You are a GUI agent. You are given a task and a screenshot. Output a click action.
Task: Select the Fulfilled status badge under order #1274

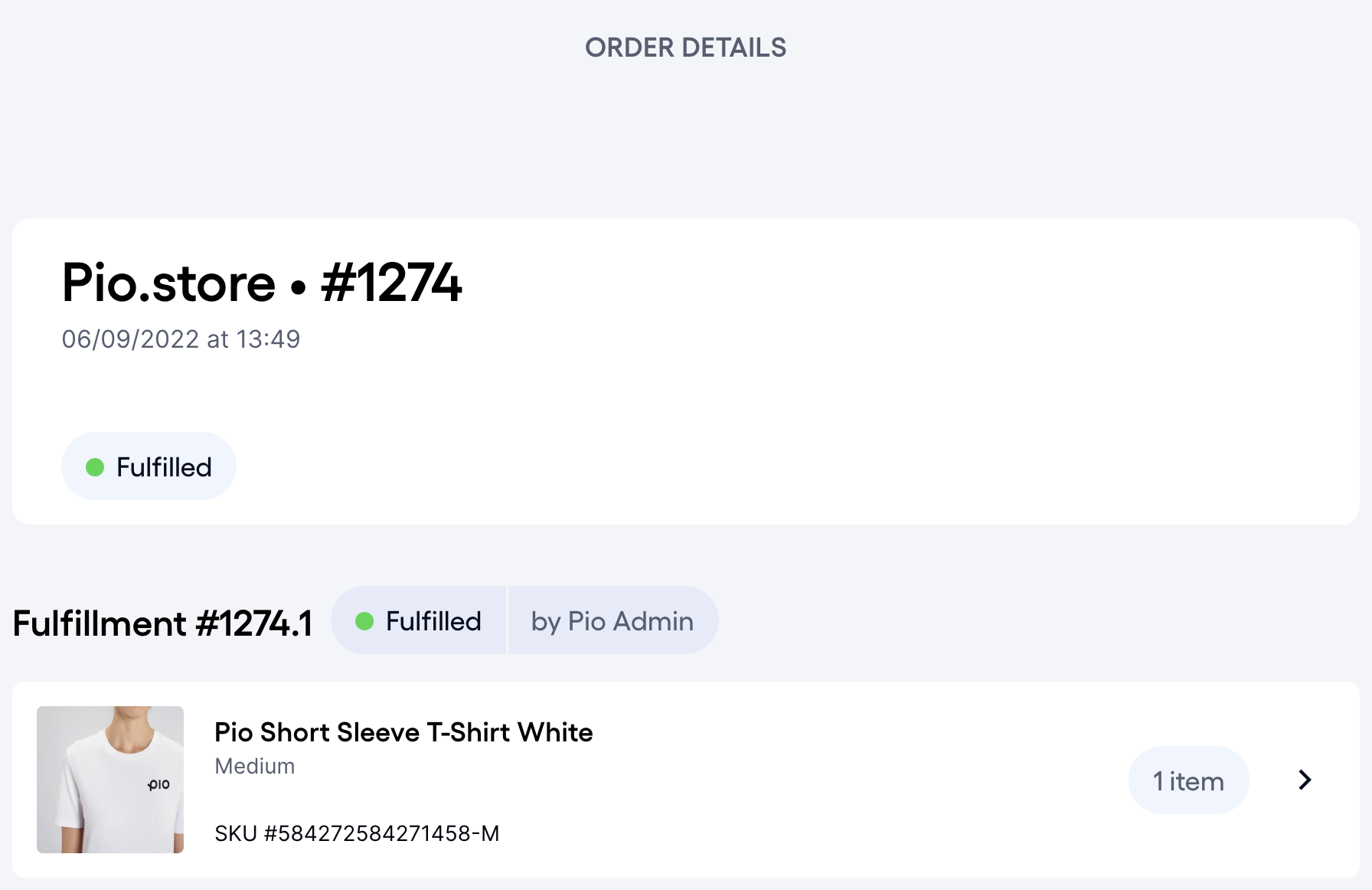point(149,466)
